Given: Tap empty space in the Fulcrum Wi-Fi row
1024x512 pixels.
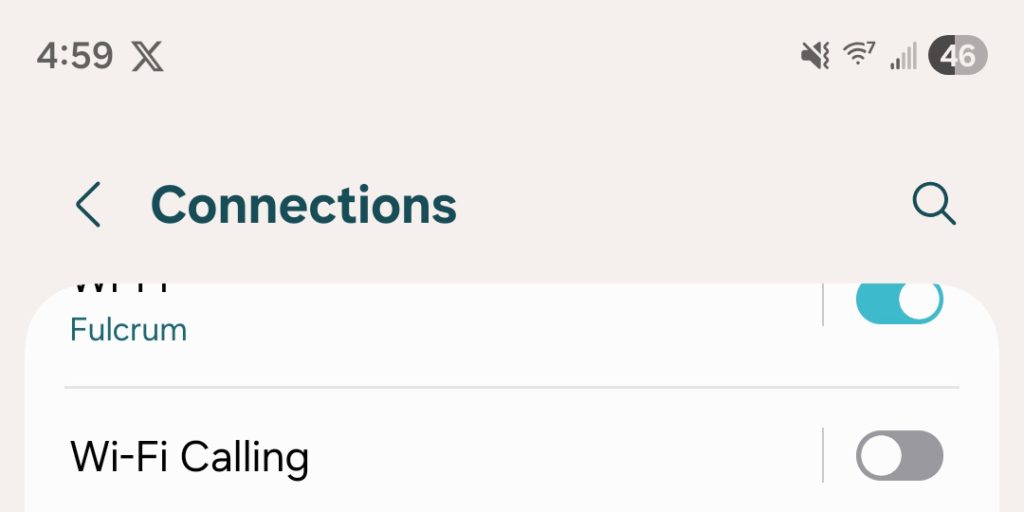Looking at the screenshot, I should (500, 320).
